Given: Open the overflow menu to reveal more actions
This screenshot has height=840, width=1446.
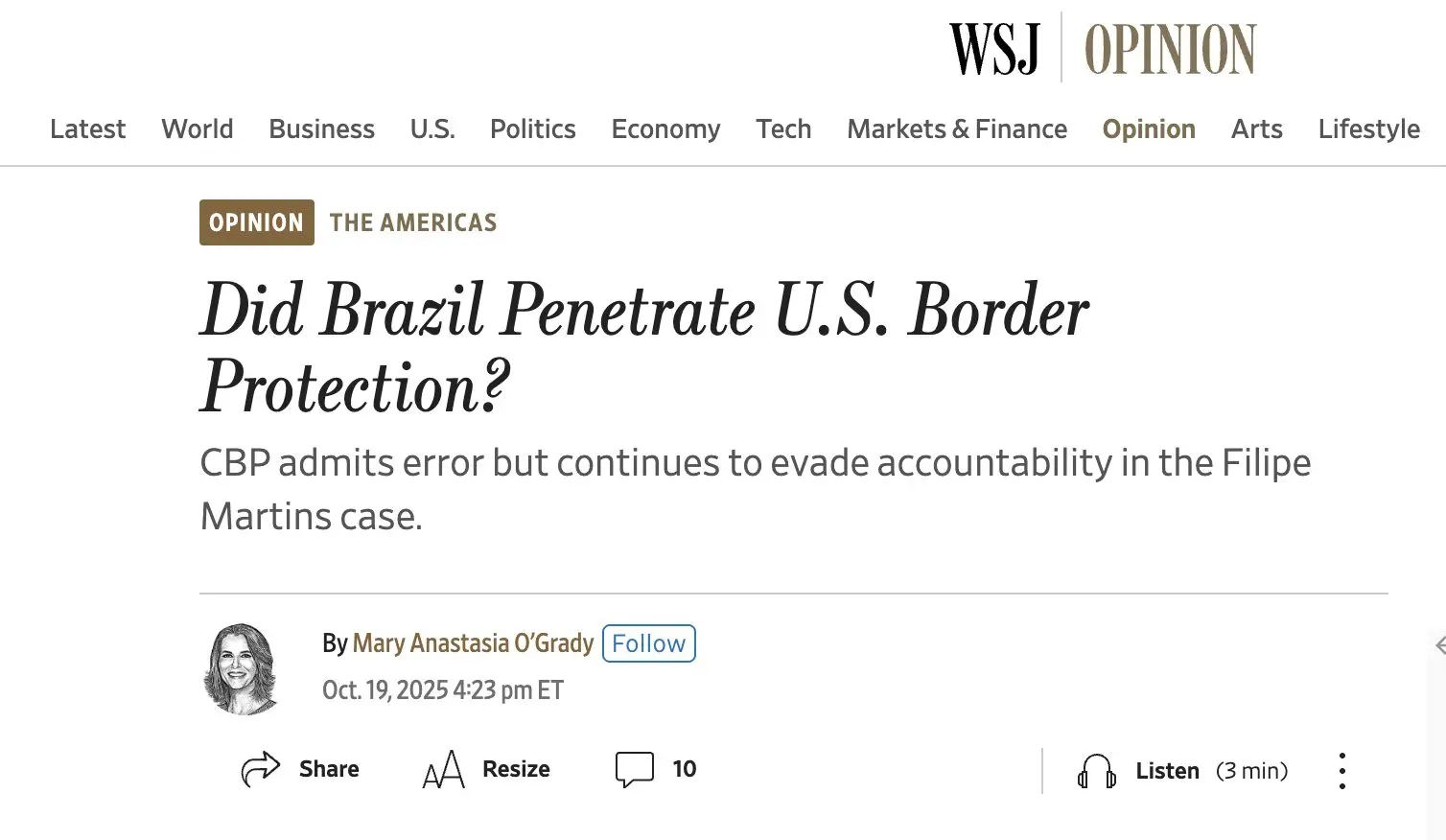Looking at the screenshot, I should [1341, 769].
